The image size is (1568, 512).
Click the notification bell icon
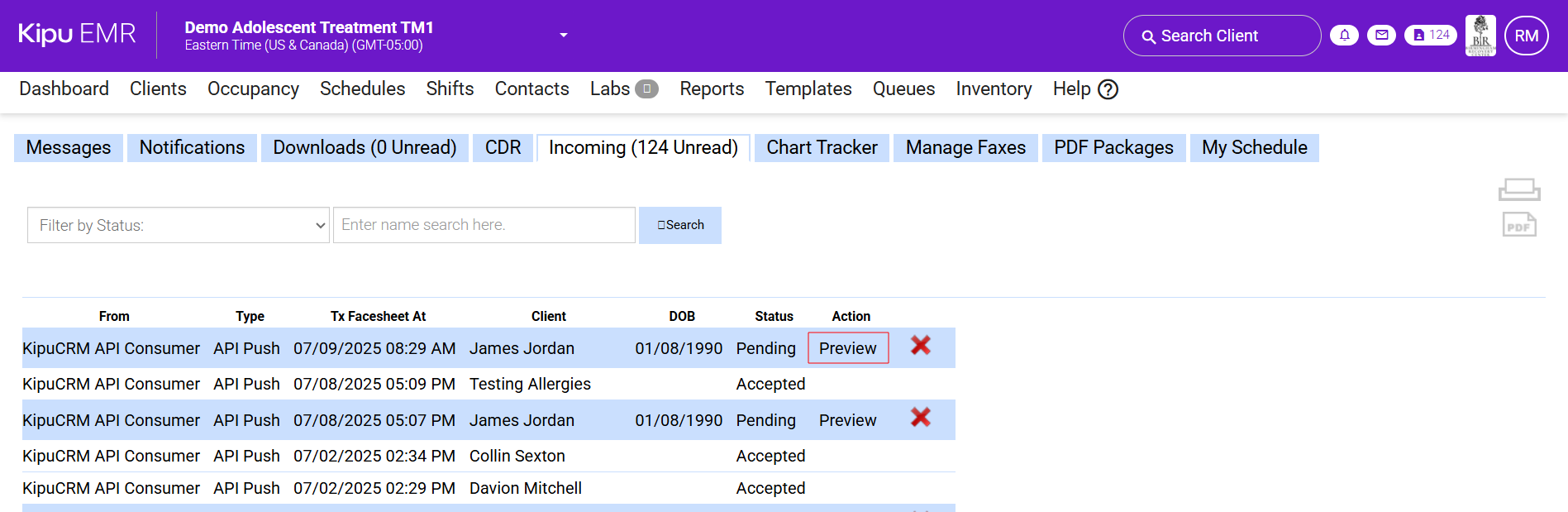click(1344, 36)
